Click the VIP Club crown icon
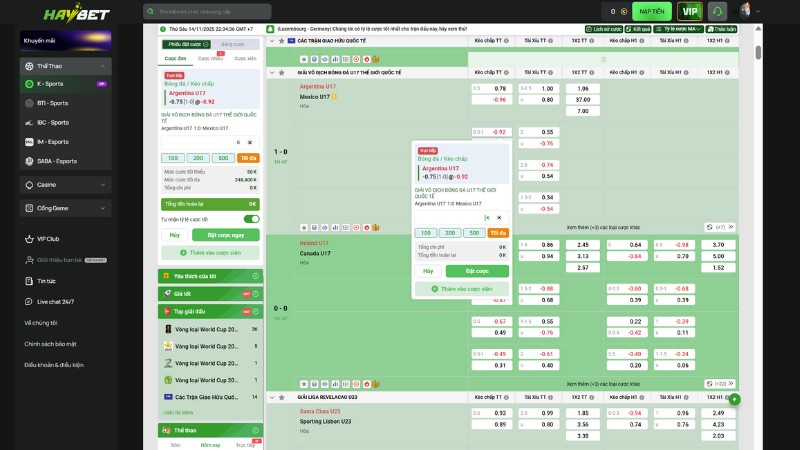 pyautogui.click(x=29, y=239)
